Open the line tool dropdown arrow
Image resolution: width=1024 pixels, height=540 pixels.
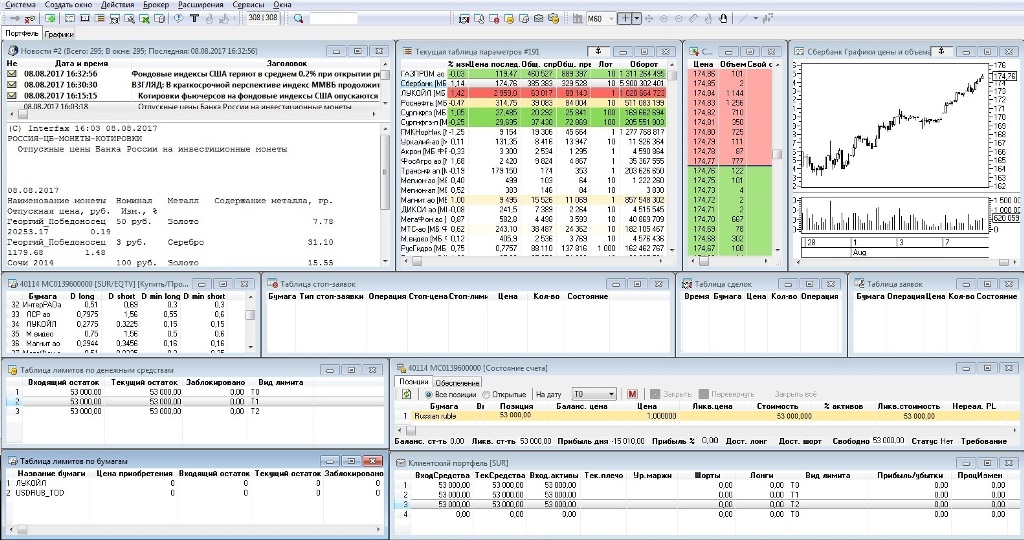point(756,18)
